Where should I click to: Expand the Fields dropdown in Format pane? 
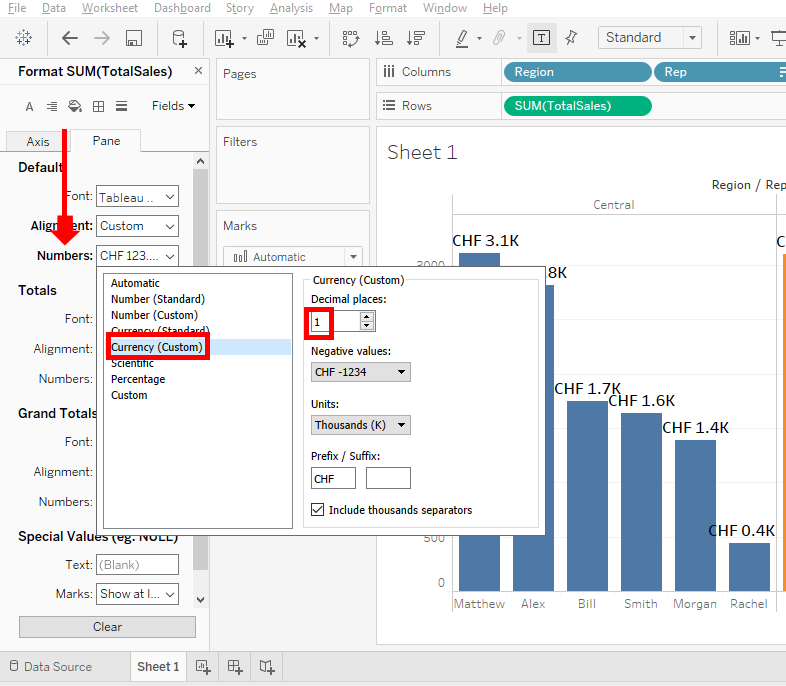click(173, 106)
